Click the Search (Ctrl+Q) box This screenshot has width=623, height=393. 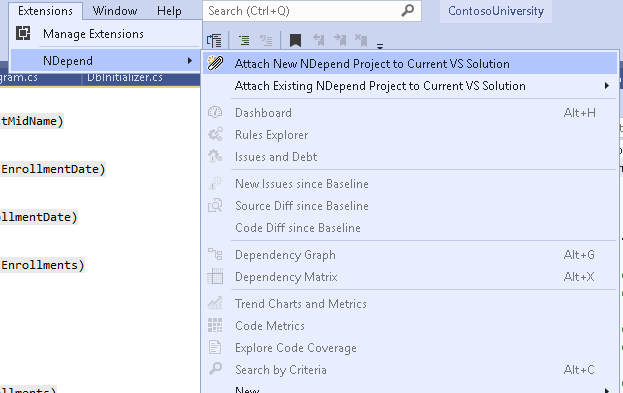(x=312, y=11)
